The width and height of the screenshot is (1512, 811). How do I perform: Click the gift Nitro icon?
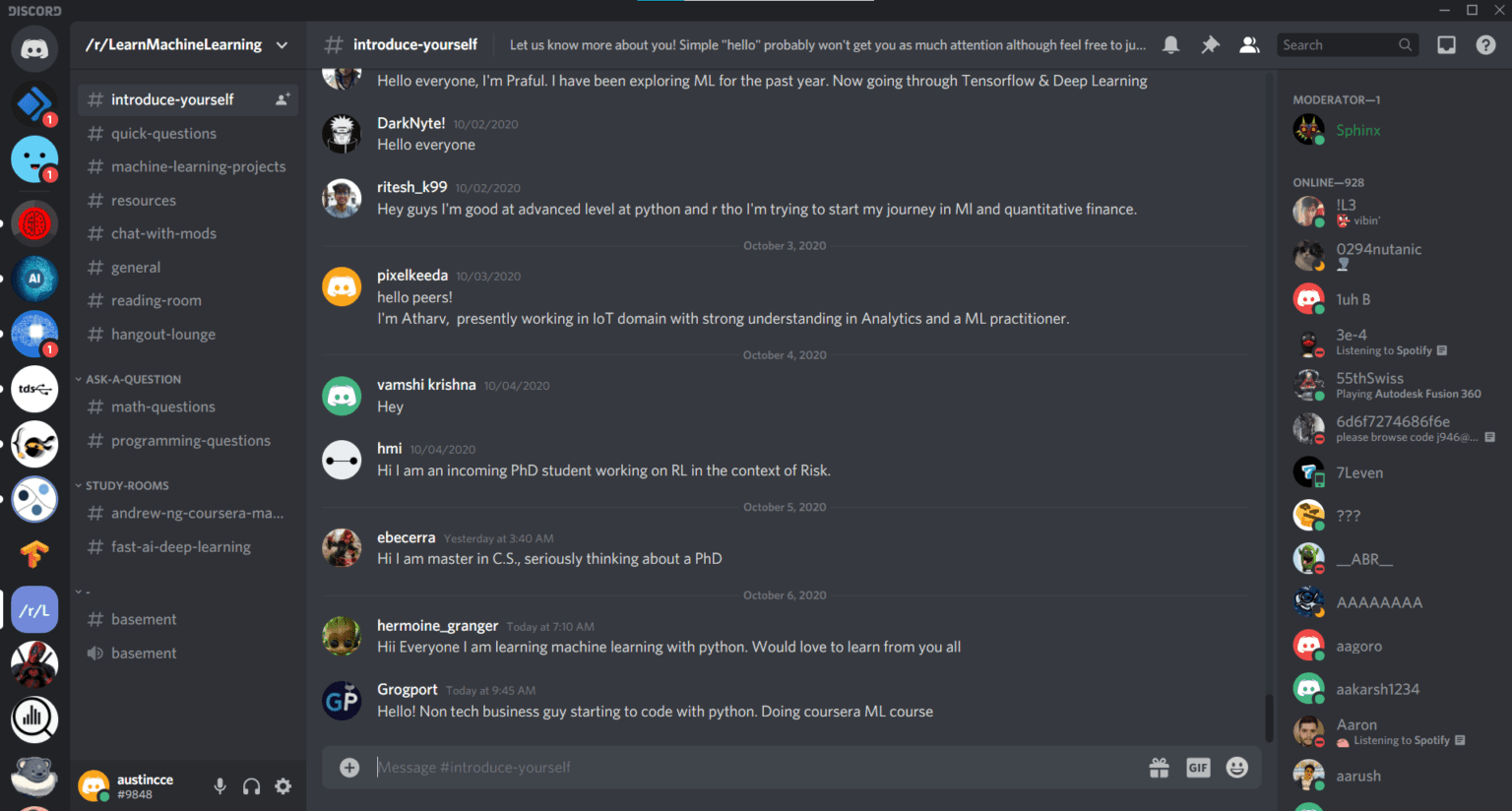coord(1160,767)
